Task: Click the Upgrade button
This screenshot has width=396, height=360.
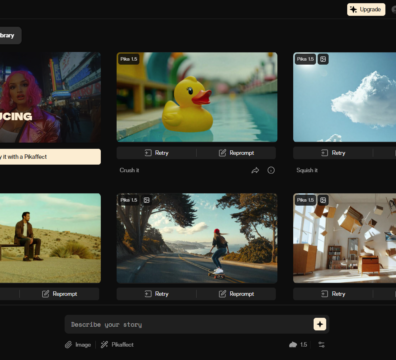Action: [366, 9]
